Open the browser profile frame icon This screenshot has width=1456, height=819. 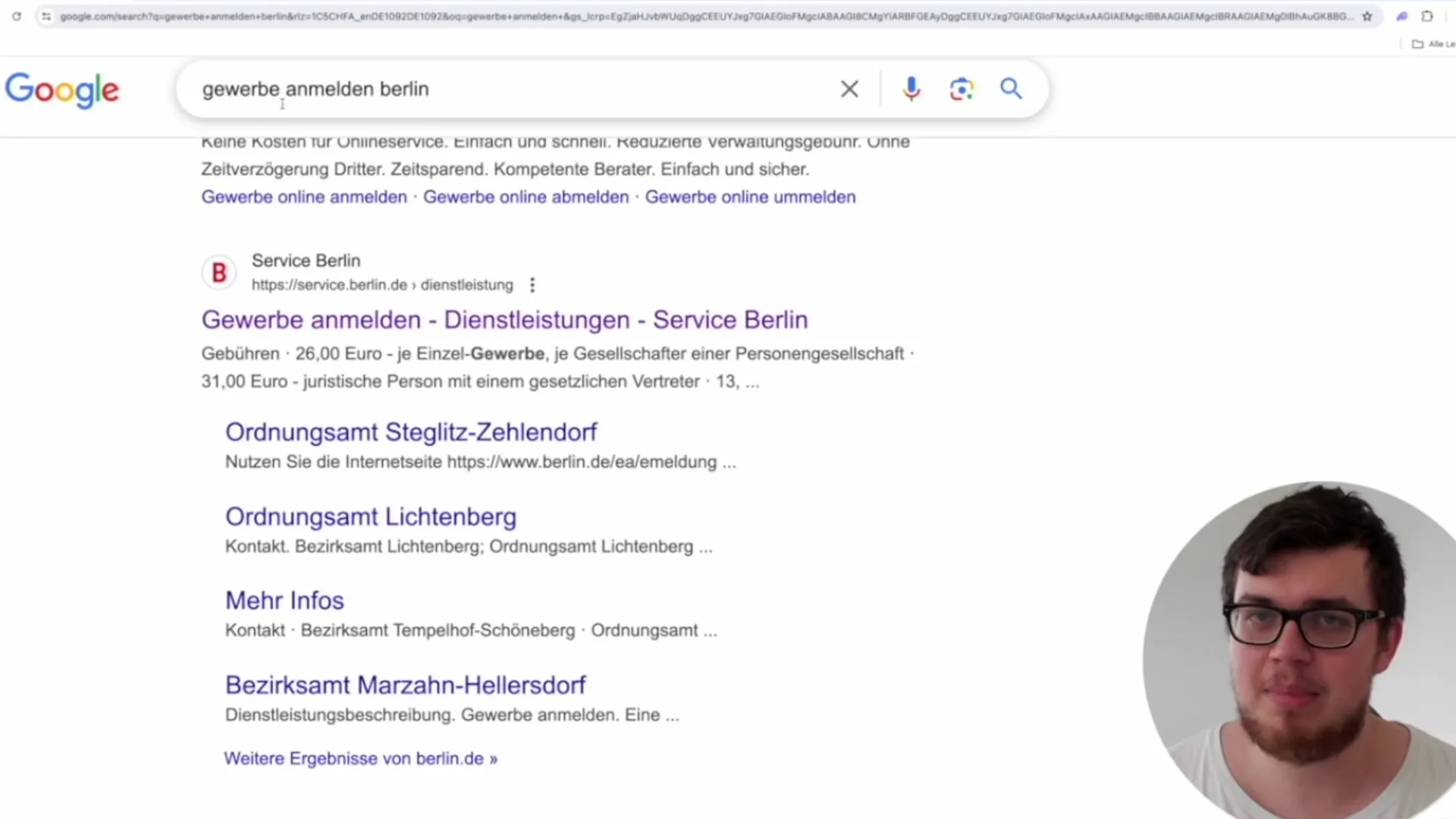click(1427, 16)
